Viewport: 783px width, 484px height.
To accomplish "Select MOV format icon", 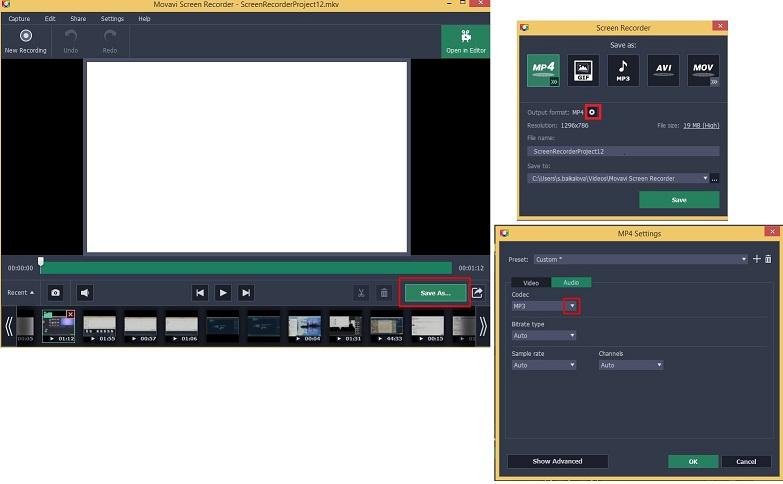I will [703, 70].
